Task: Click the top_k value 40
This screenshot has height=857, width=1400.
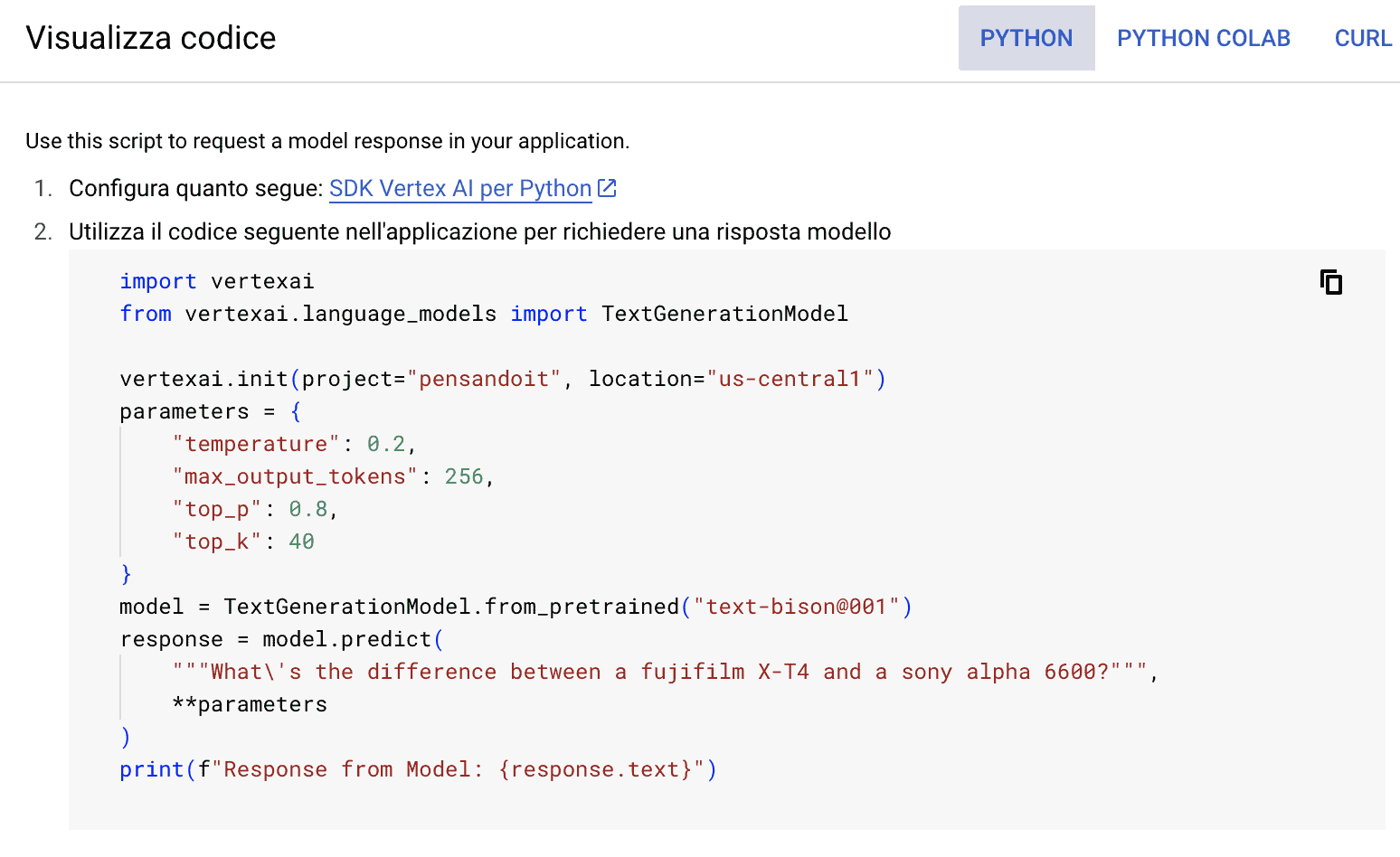Action: 301,542
